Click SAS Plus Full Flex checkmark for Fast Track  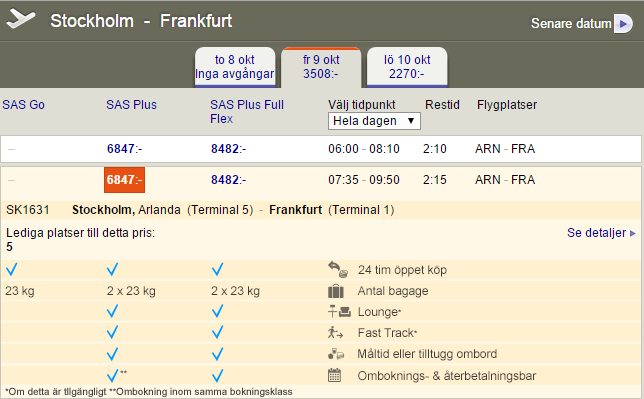click(218, 332)
